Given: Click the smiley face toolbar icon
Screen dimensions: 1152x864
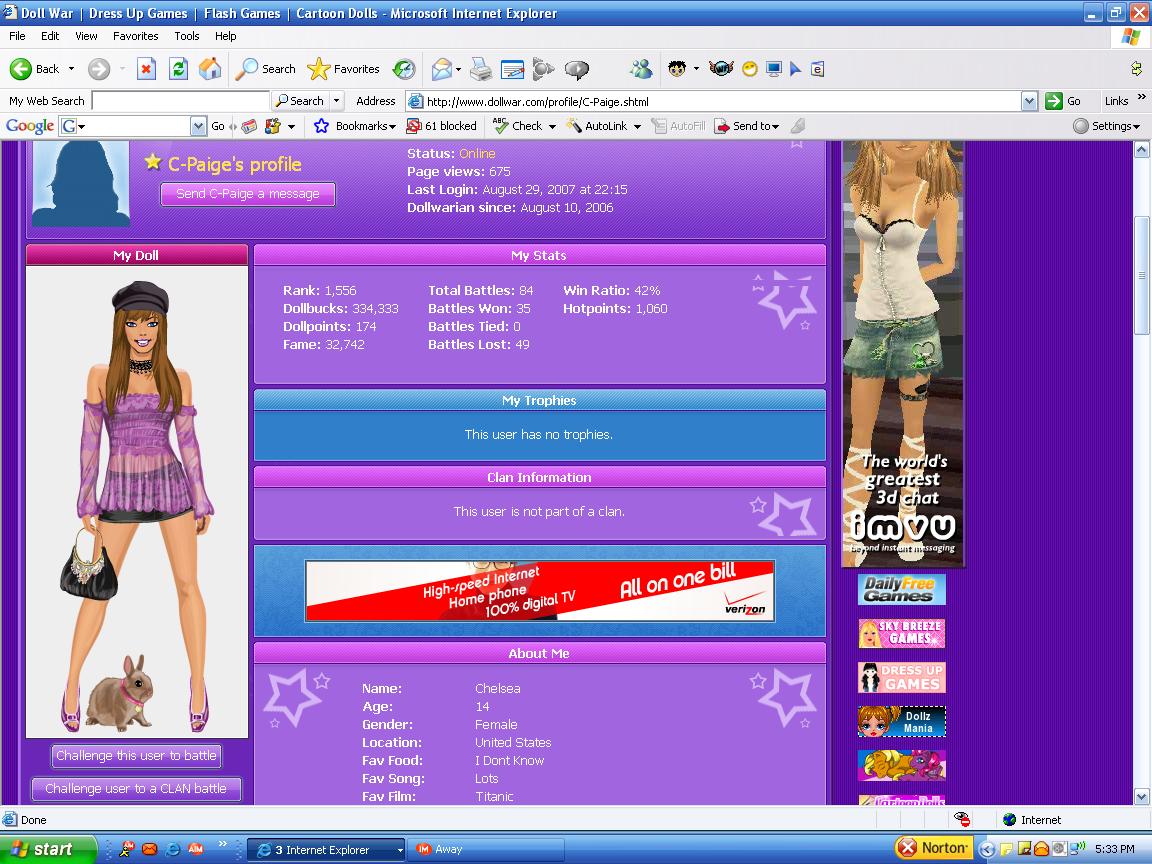Looking at the screenshot, I should tap(749, 69).
